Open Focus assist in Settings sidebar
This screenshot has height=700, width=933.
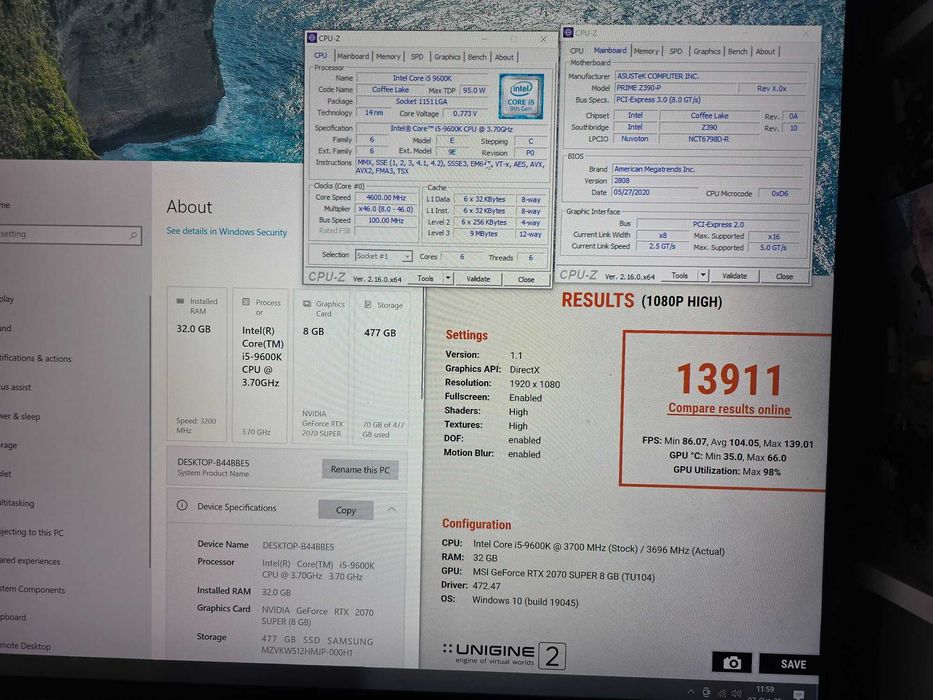pos(15,387)
